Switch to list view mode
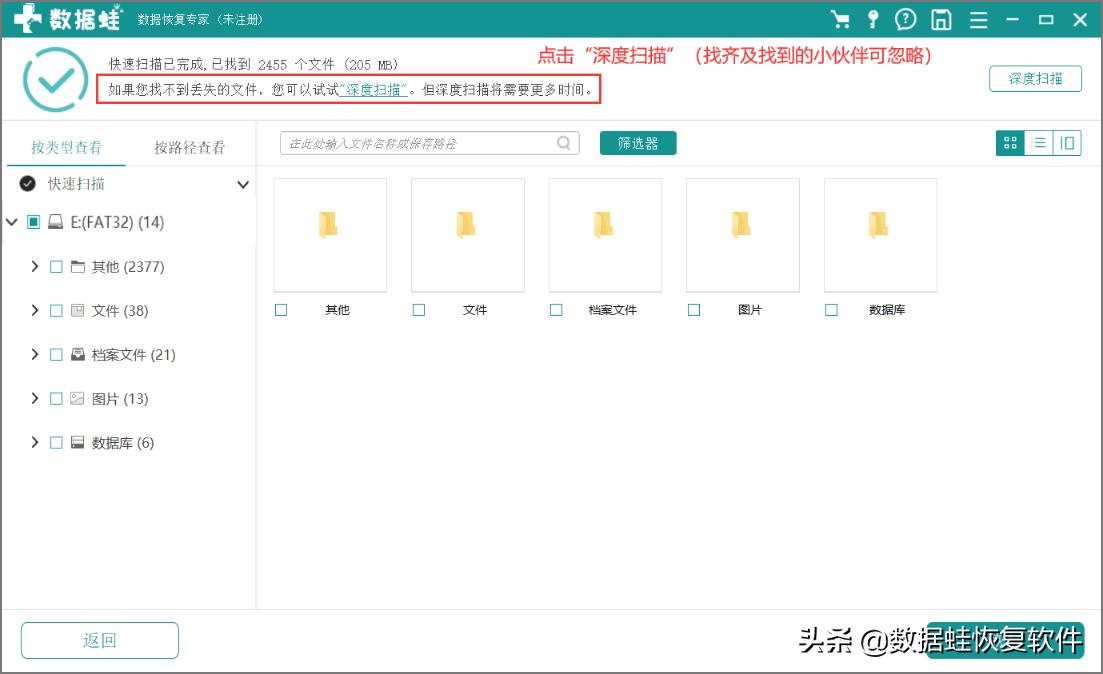The width and height of the screenshot is (1103, 674). point(1039,142)
